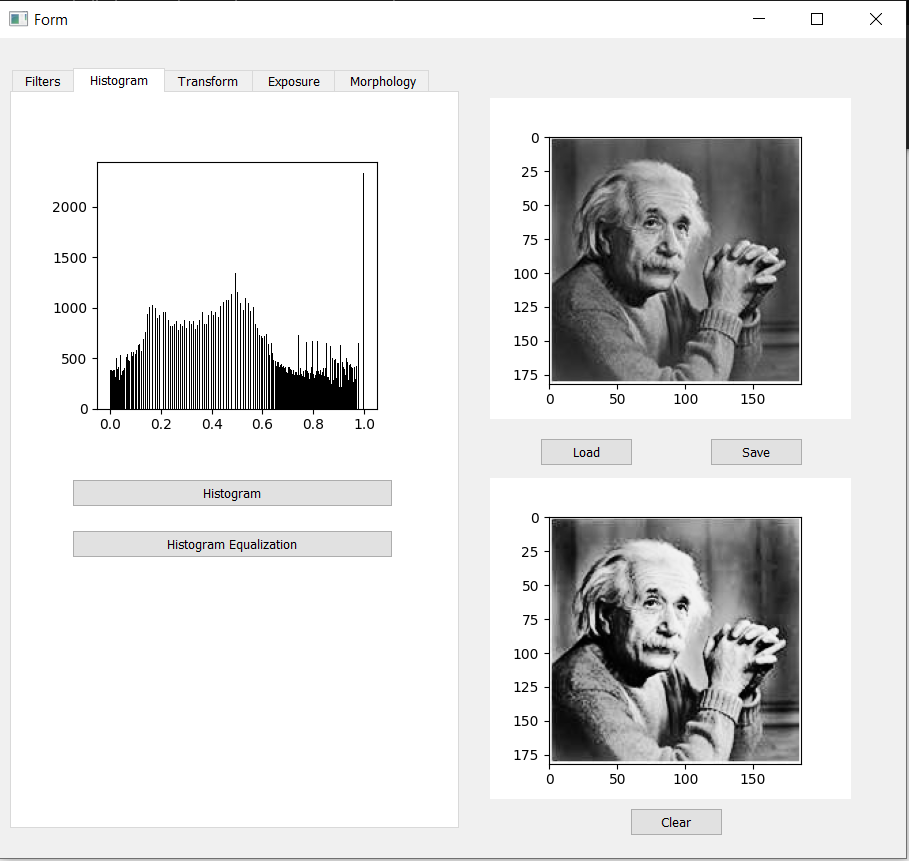Click the equalized Einstein image above the Clear button

(675, 640)
